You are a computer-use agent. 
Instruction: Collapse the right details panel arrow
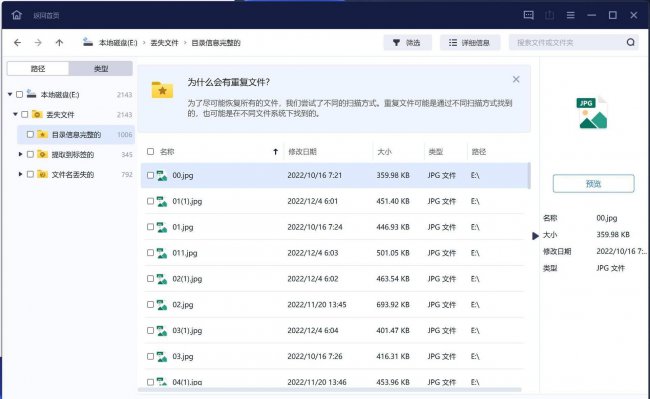535,236
